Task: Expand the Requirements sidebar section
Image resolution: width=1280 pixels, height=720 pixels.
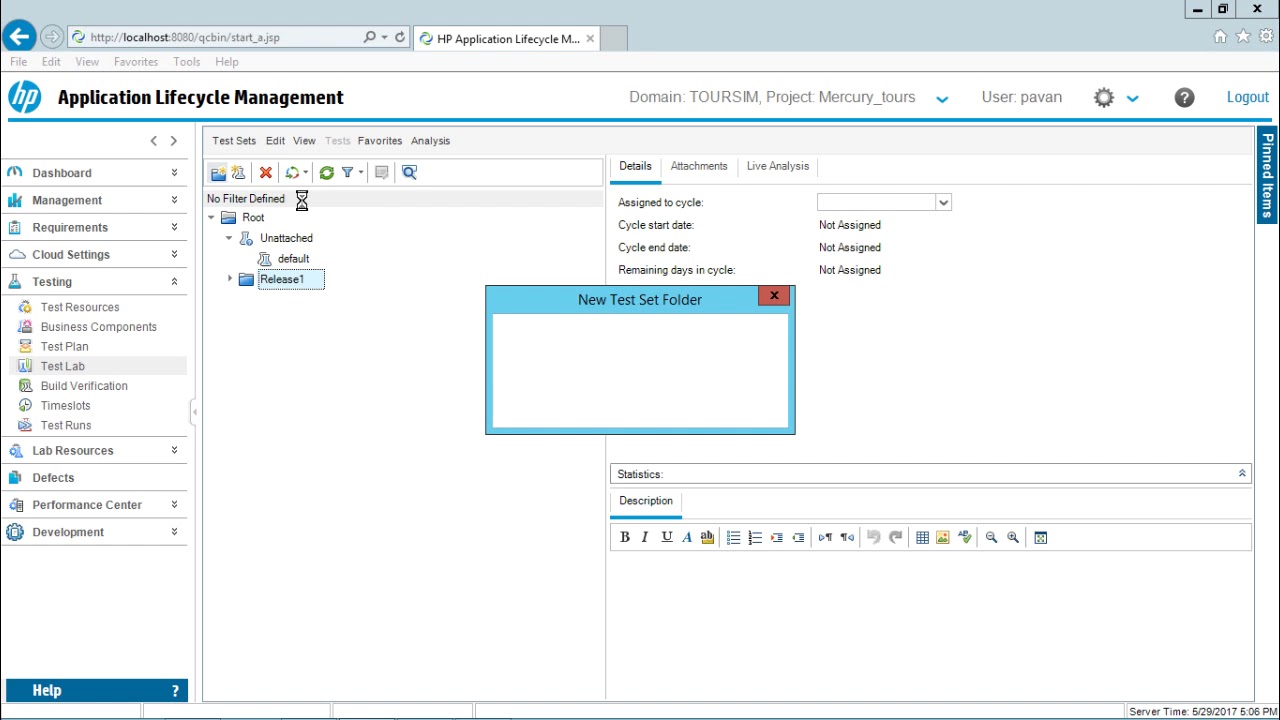Action: [174, 227]
